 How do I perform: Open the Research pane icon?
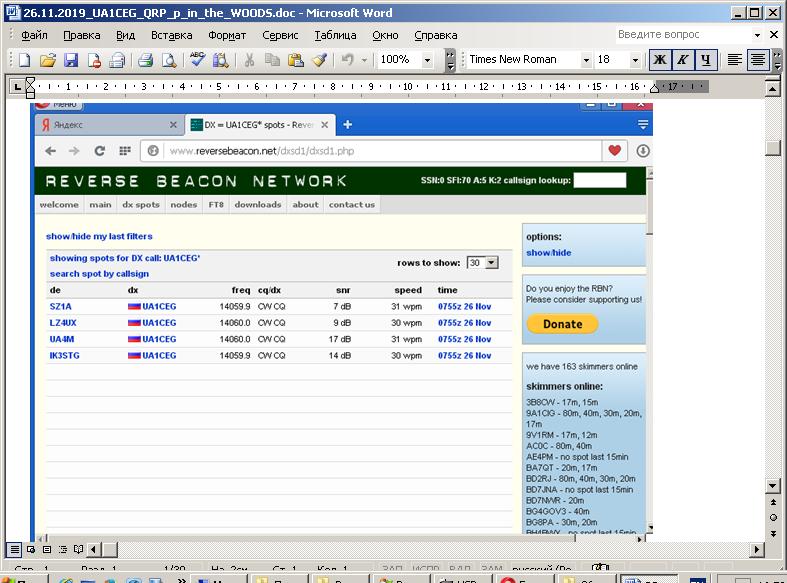point(220,60)
